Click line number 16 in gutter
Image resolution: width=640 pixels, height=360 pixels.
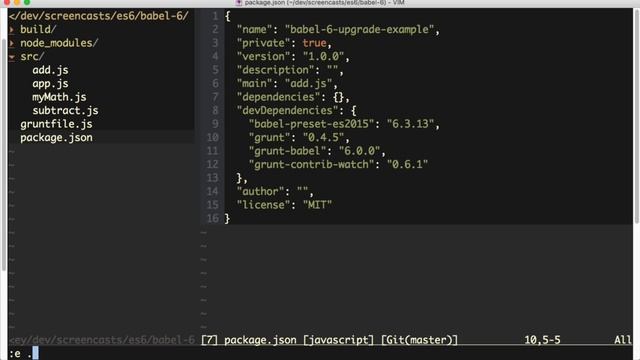[x=213, y=218]
